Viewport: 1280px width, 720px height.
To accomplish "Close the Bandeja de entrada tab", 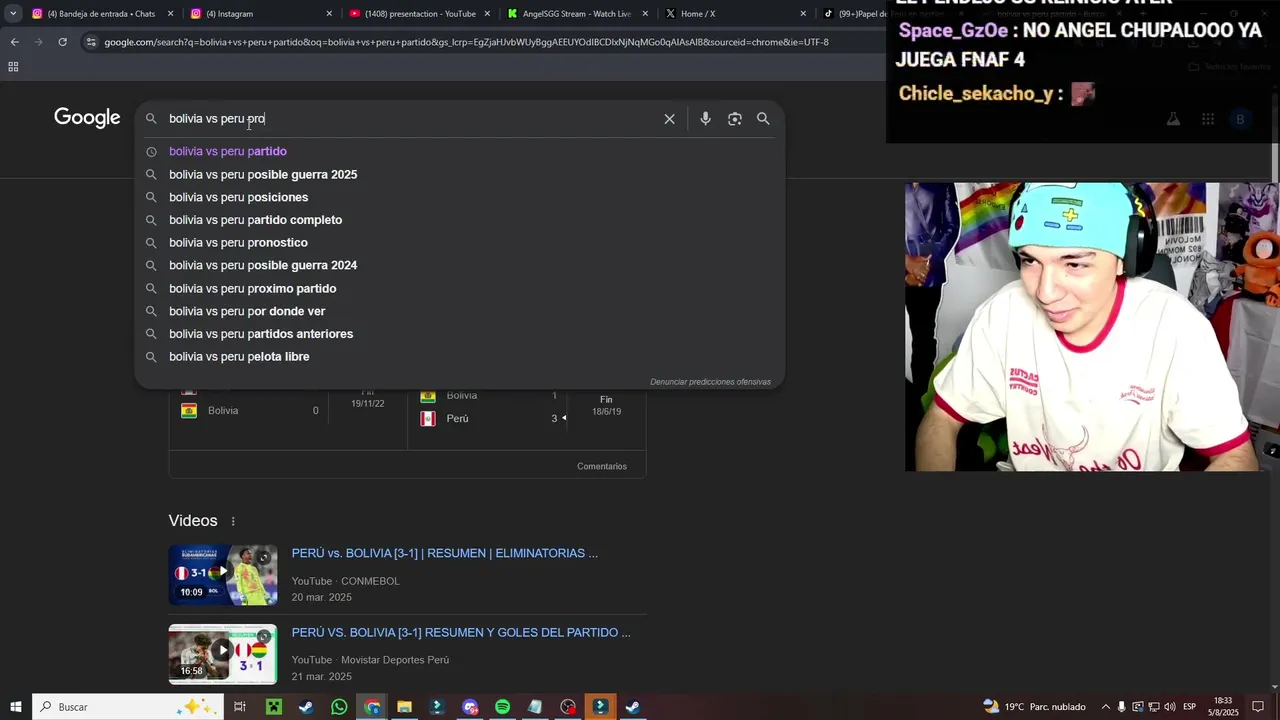I will point(171,14).
